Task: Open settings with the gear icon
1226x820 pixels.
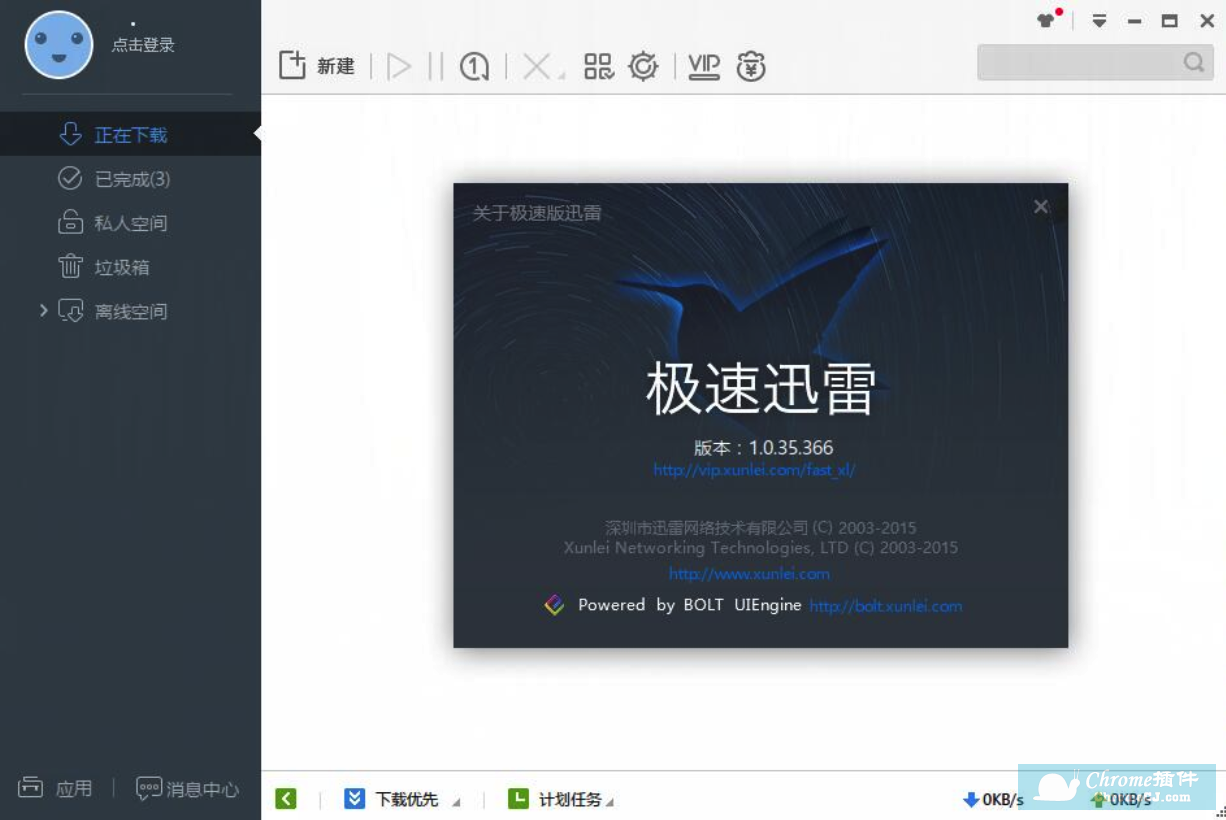Action: point(643,67)
